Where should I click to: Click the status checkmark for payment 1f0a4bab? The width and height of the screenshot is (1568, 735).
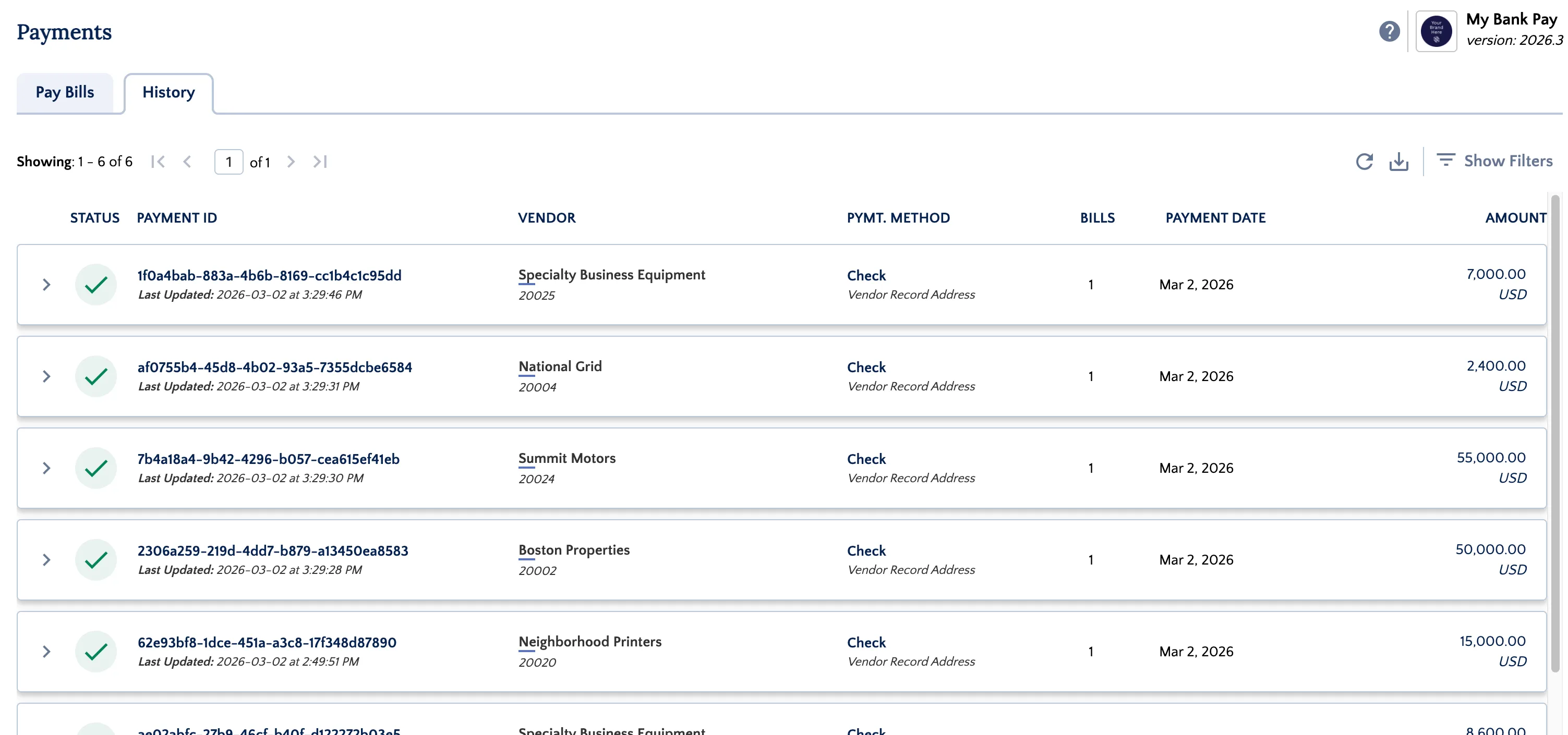(x=95, y=284)
